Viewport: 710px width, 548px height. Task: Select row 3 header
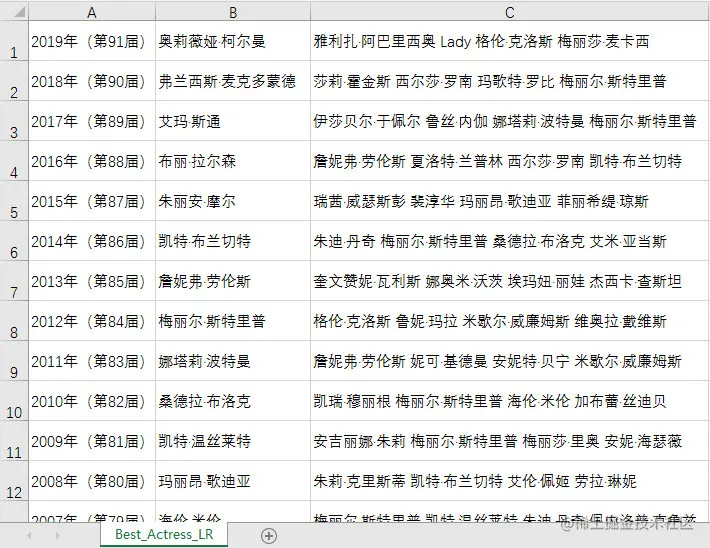(14, 120)
